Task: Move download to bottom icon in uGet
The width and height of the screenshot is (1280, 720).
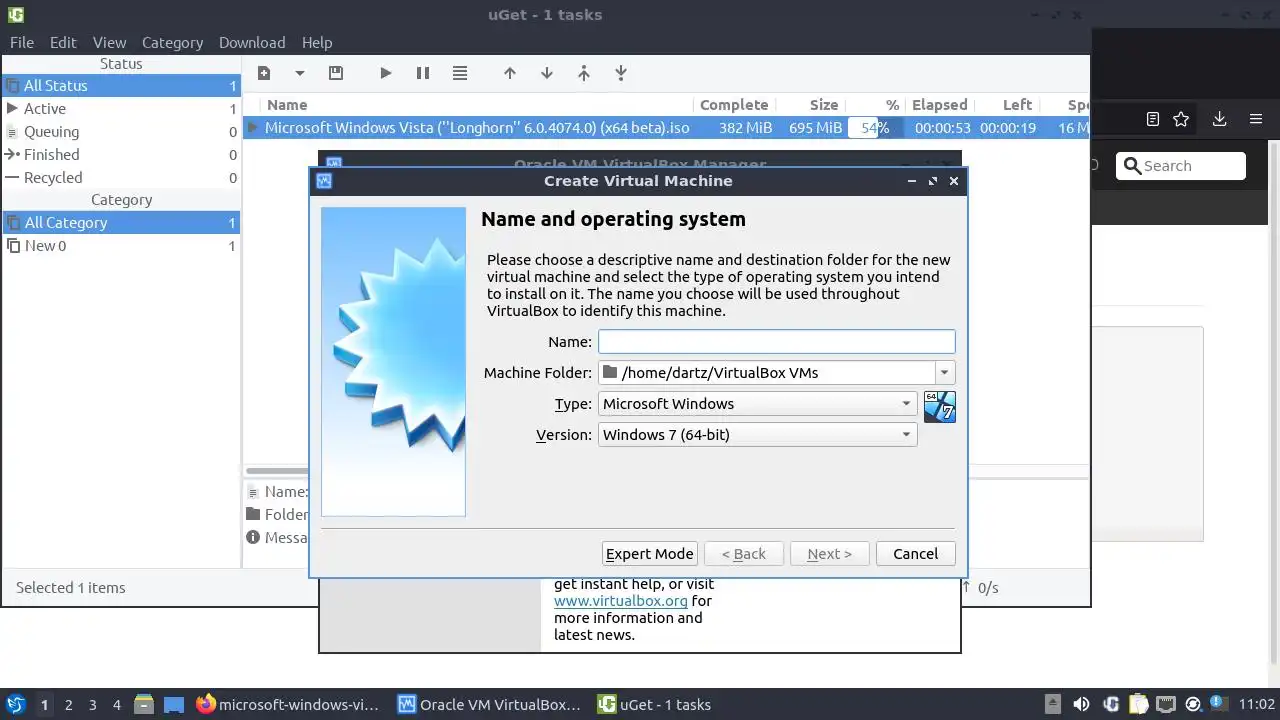Action: coord(621,73)
